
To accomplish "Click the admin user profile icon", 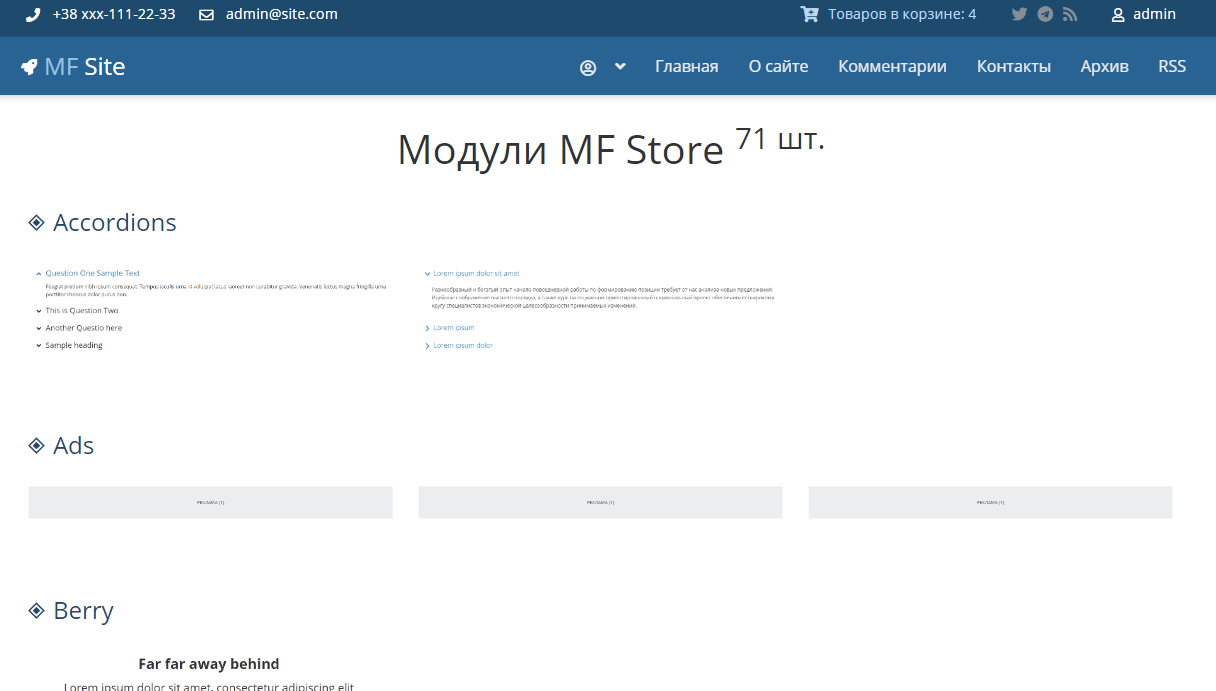I will [x=1119, y=15].
